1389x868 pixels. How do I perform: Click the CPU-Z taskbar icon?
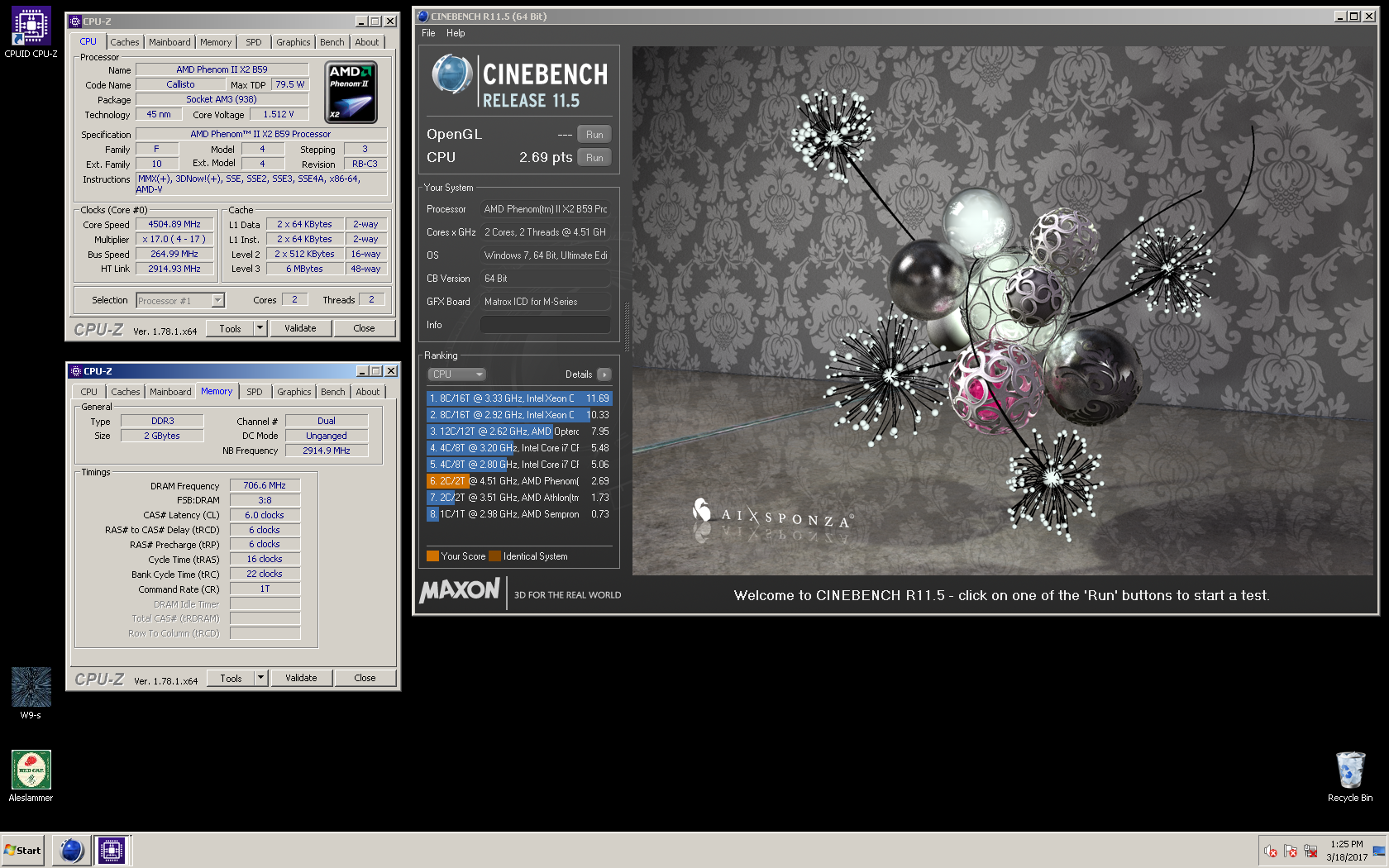click(112, 850)
